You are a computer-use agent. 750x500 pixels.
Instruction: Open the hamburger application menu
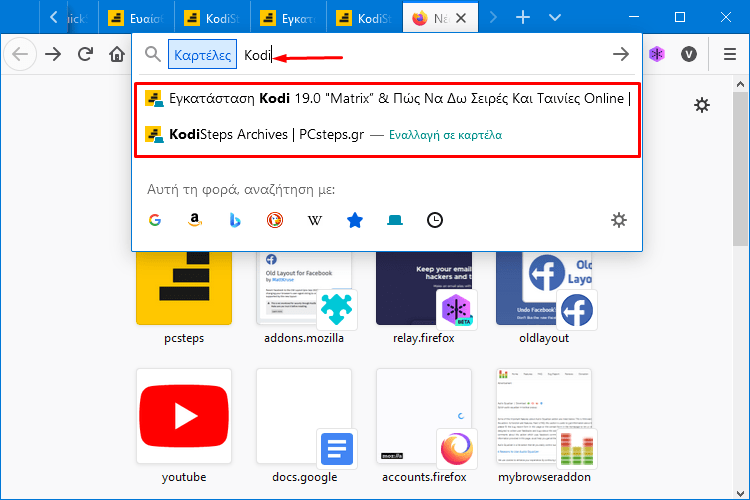pyautogui.click(x=730, y=54)
